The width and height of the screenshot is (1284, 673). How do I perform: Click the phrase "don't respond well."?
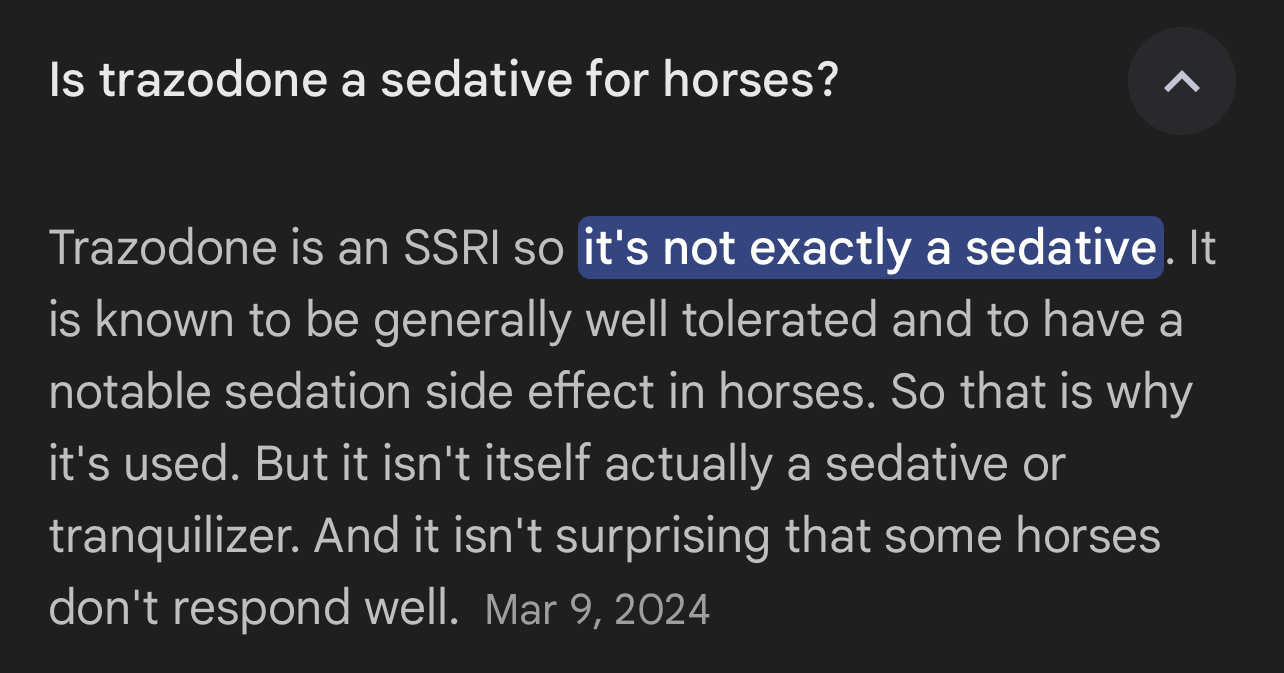[253, 609]
